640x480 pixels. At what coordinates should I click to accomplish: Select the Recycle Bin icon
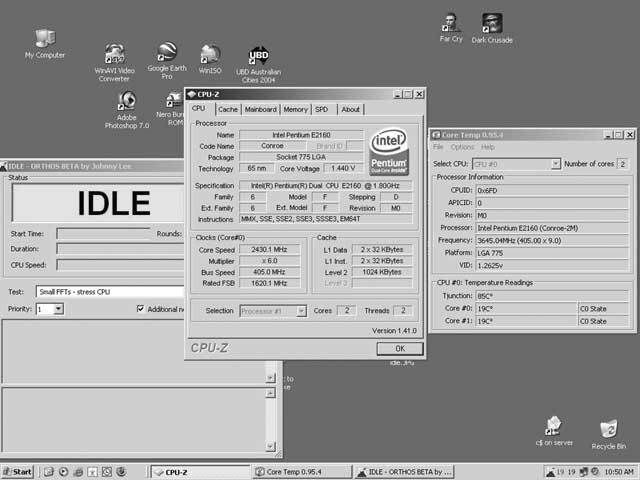(x=609, y=434)
